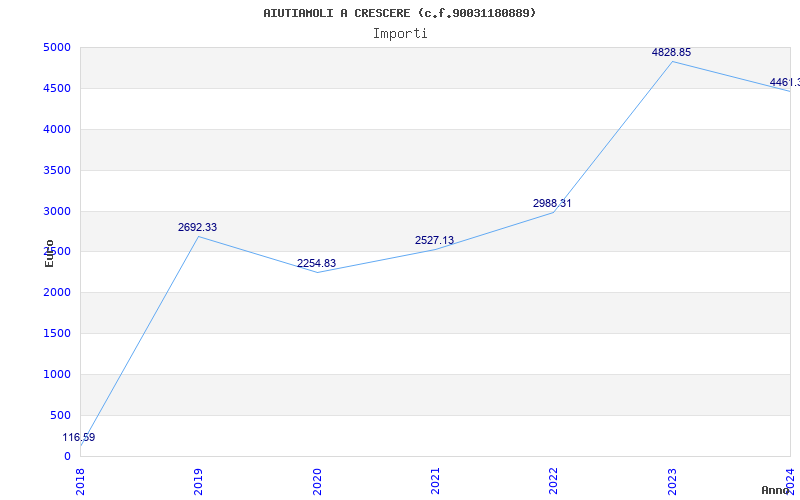Image resolution: width=800 pixels, height=500 pixels.
Task: Click the data label 2527.13
Action: point(434,240)
